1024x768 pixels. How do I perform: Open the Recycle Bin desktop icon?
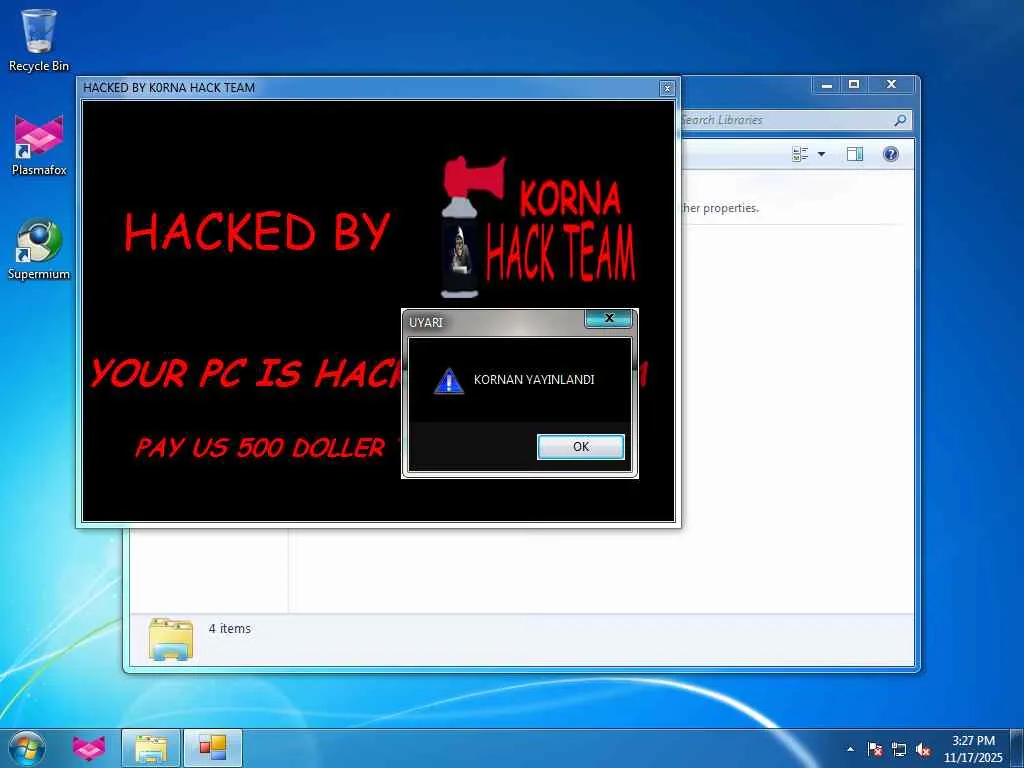pos(39,40)
